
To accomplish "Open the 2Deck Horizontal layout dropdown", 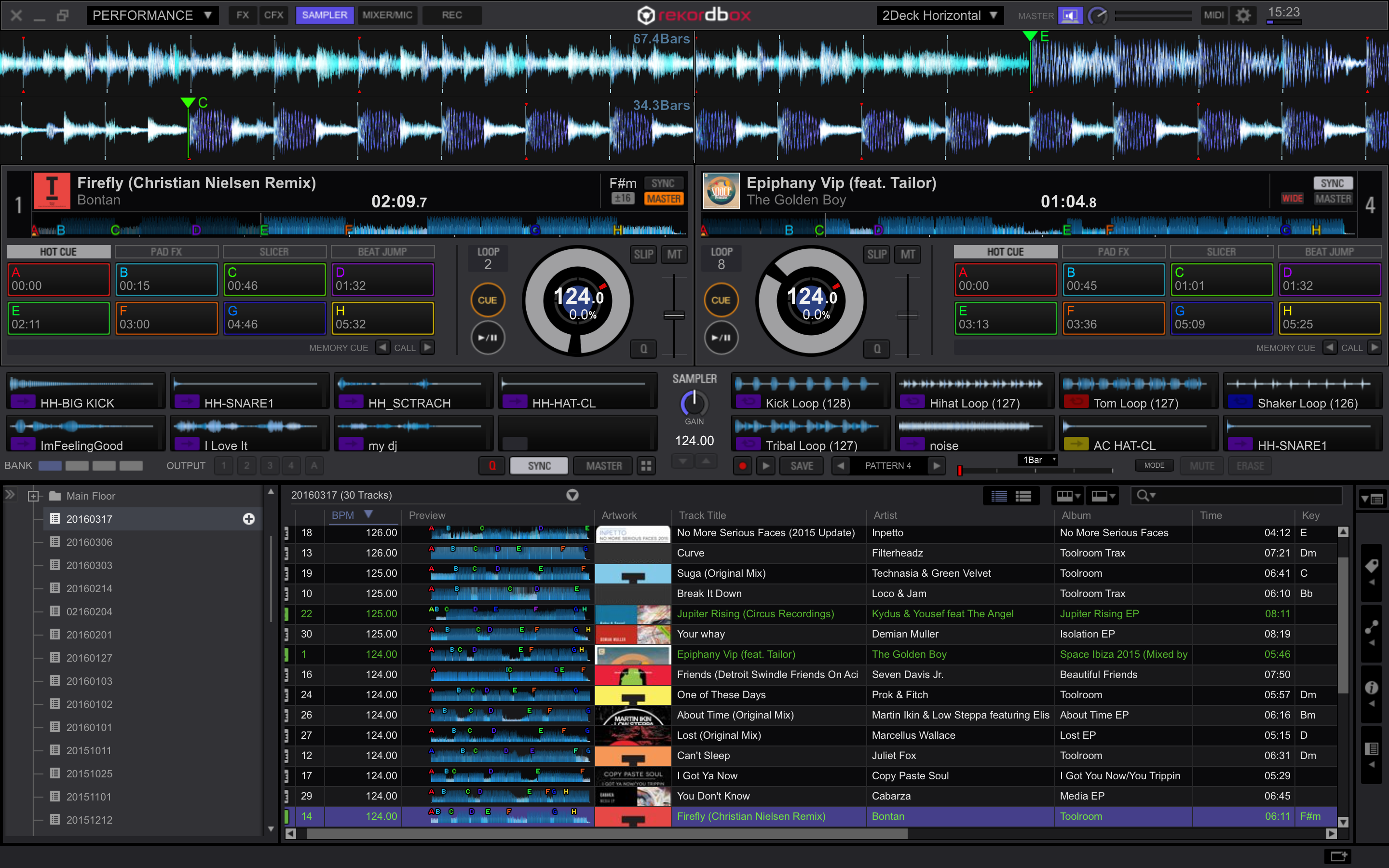I will tap(940, 15).
